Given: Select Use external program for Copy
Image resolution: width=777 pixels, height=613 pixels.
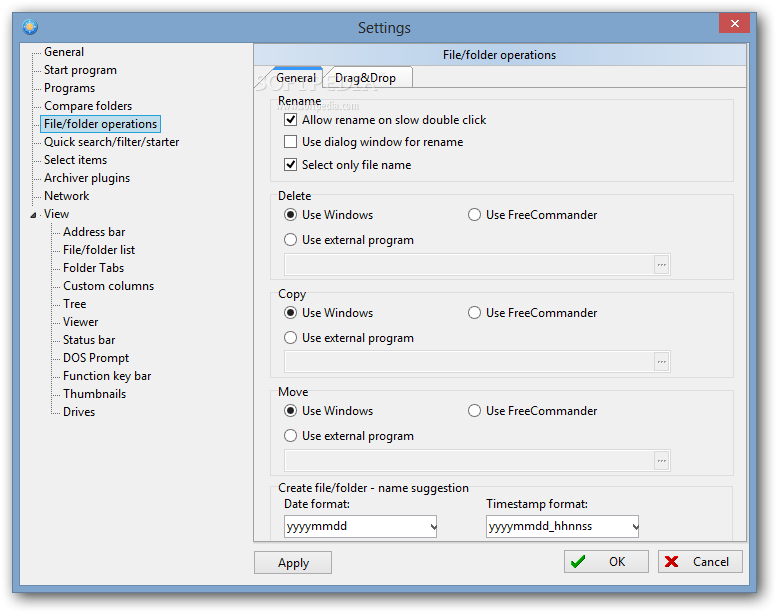Looking at the screenshot, I should (x=290, y=338).
